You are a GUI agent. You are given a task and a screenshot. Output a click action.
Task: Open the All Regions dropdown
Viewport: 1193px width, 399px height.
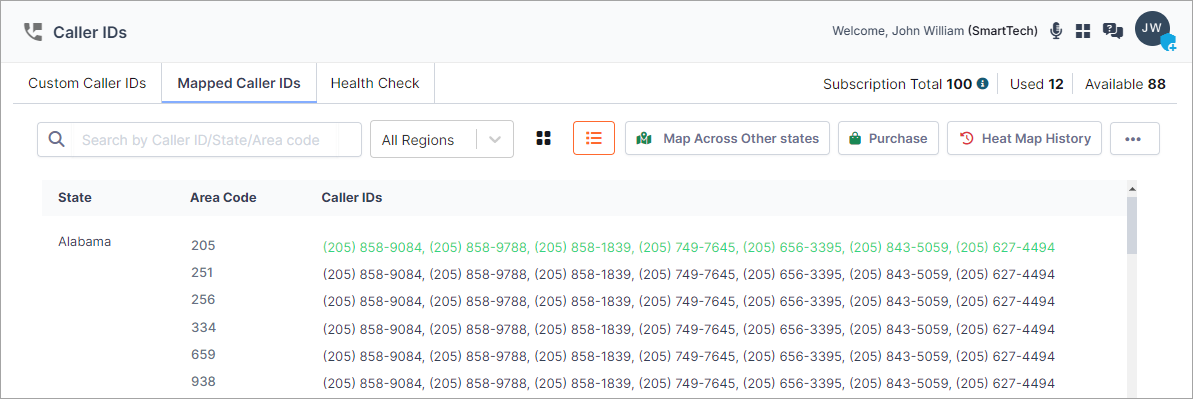point(442,139)
